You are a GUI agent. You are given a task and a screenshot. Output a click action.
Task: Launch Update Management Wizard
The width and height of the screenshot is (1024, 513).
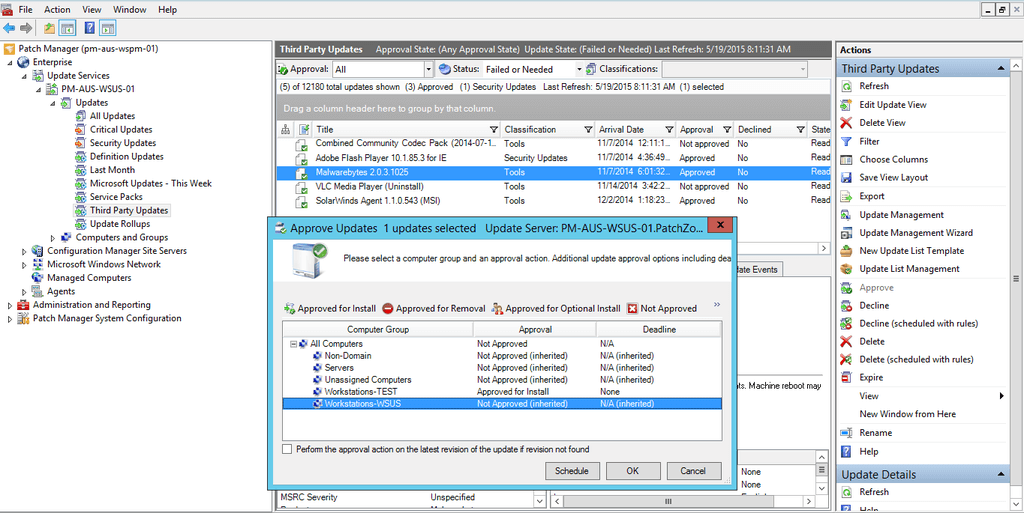point(916,232)
